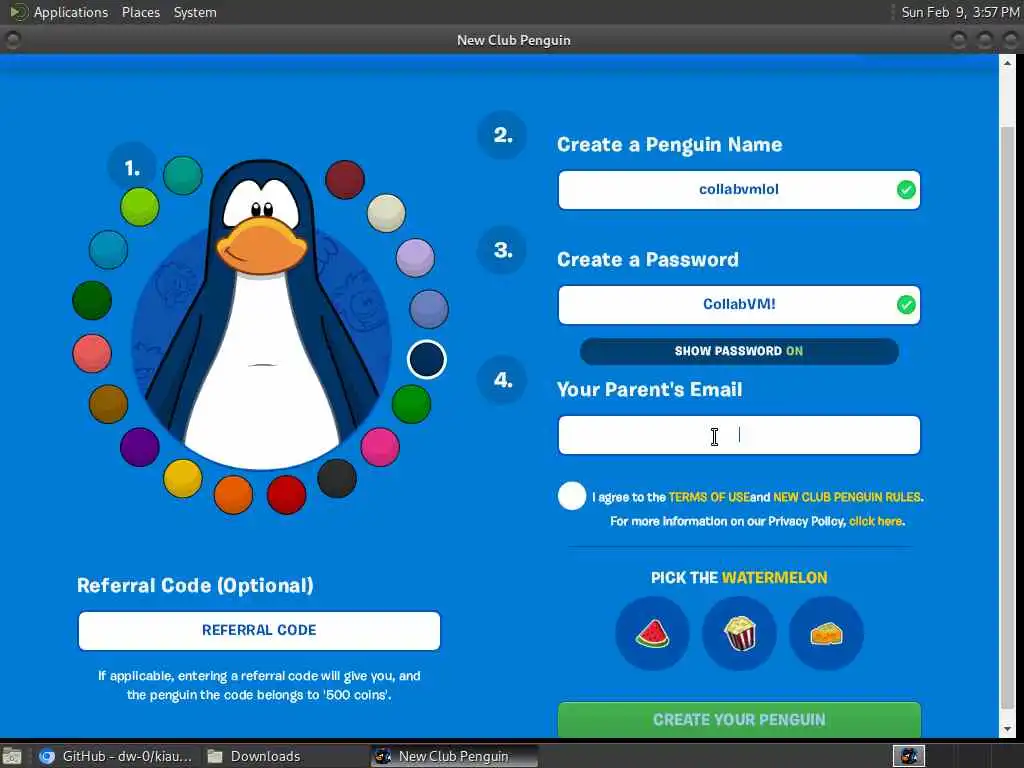Click the scrollbar up arrow
Image resolution: width=1024 pixels, height=768 pixels.
click(x=1008, y=63)
